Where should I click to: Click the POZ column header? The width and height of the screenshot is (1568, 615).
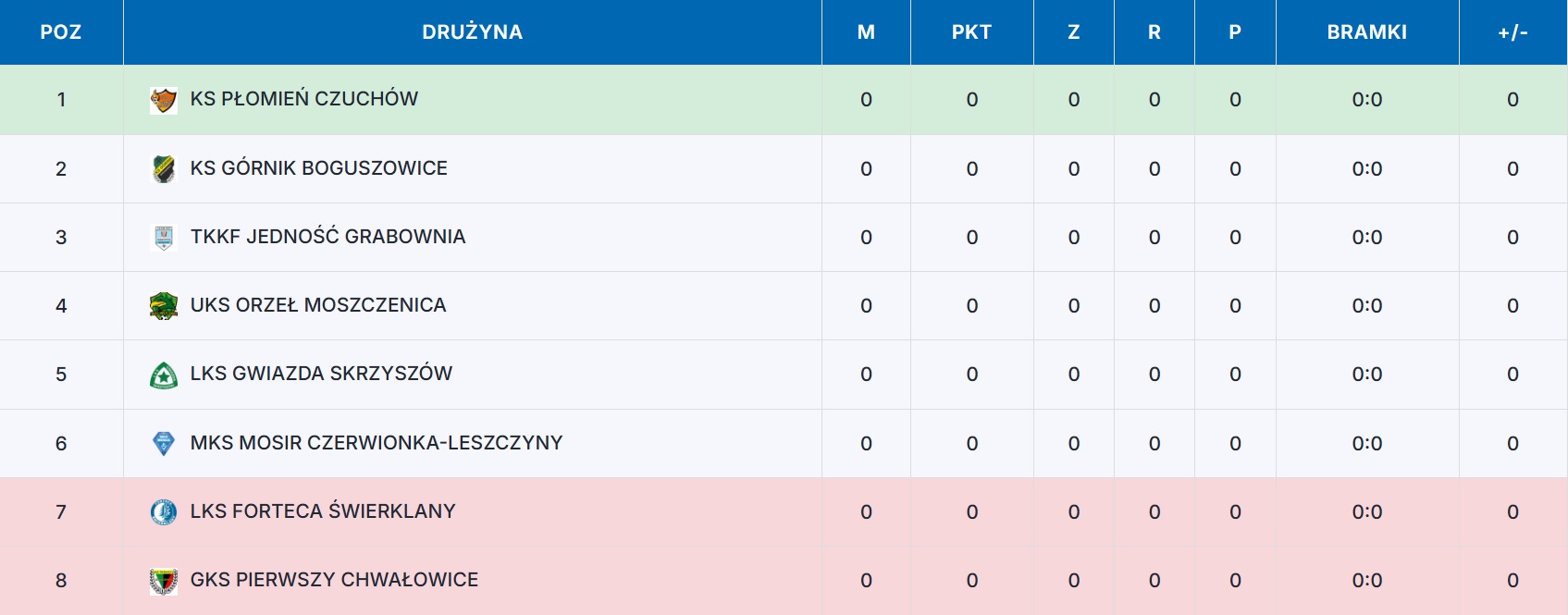pyautogui.click(x=61, y=32)
